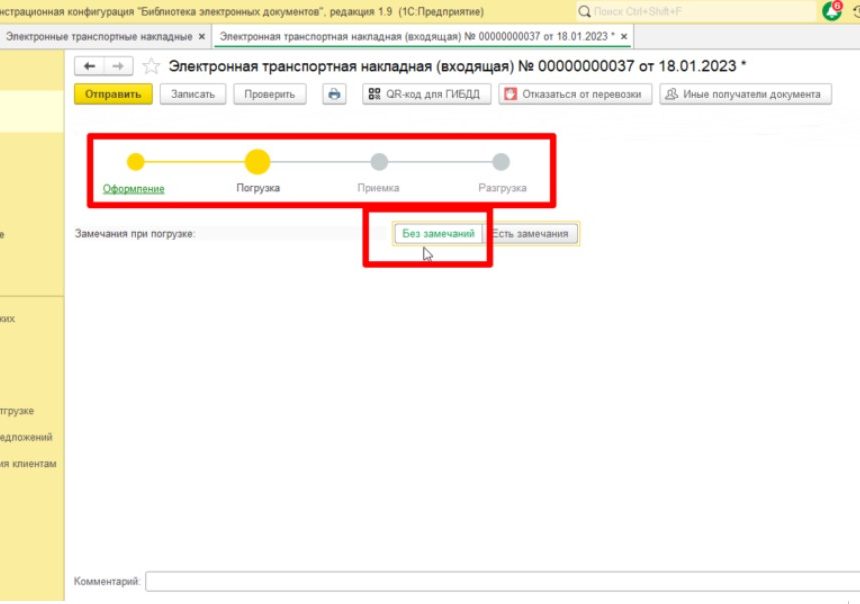Open the 'Оформление' stage link
860x604 pixels.
coord(134,189)
